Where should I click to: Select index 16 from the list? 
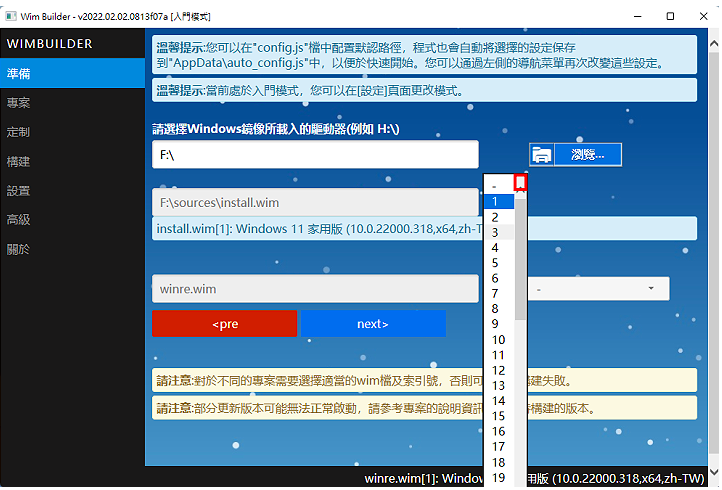pos(499,431)
